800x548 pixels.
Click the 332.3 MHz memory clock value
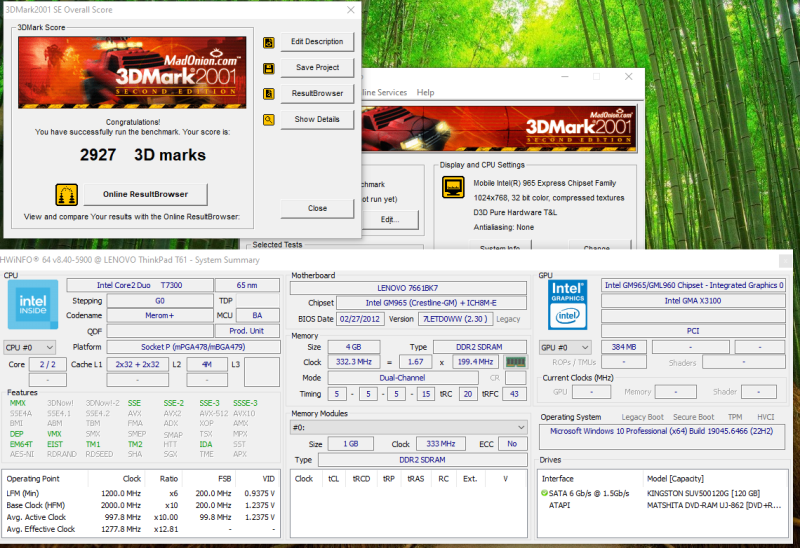354,362
